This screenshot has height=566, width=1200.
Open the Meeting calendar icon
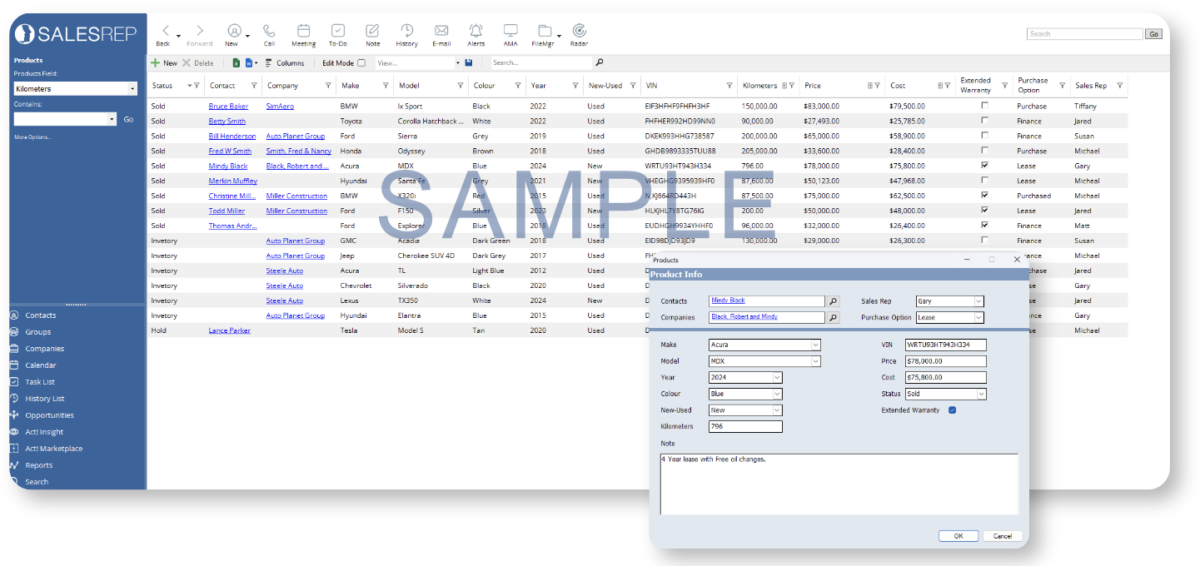(304, 31)
